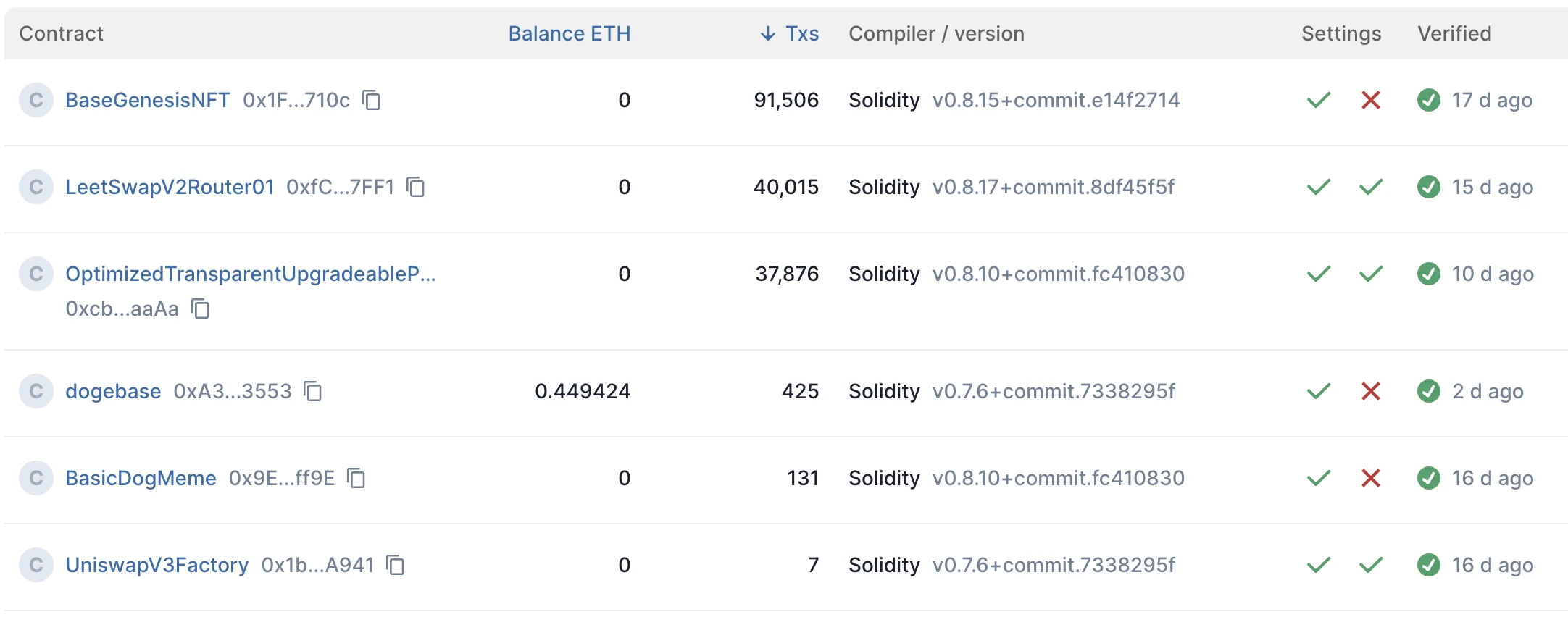Copy the BaseGenesisNFT contract address
Viewport: 1568px width, 617px height.
(372, 100)
